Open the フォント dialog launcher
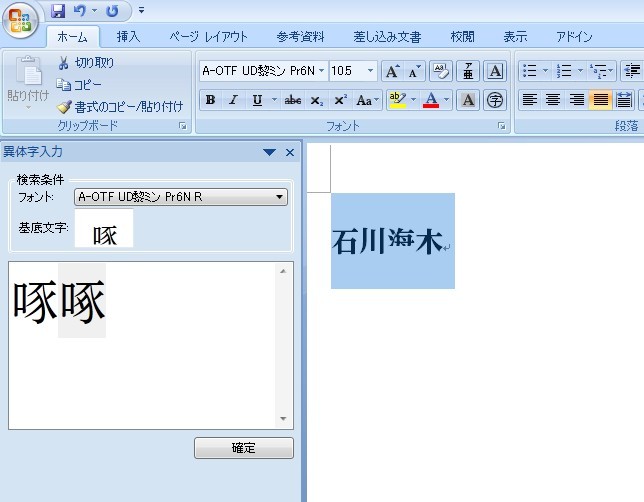 coord(501,126)
